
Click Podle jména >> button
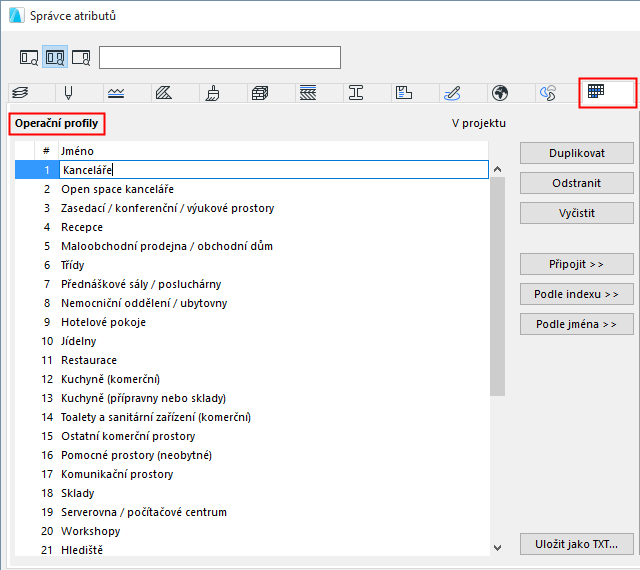coord(576,324)
